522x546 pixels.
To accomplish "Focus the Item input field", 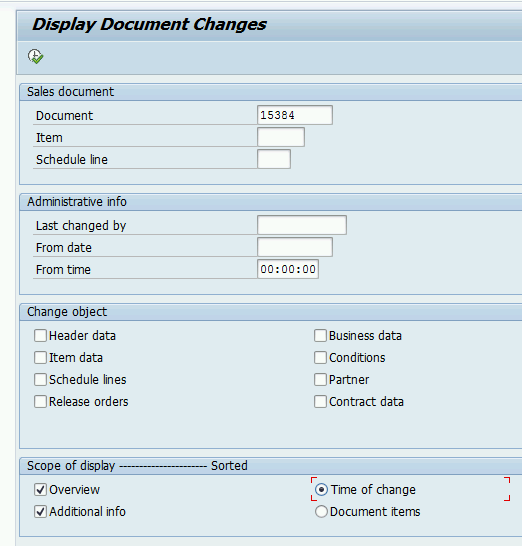I will tap(281, 137).
